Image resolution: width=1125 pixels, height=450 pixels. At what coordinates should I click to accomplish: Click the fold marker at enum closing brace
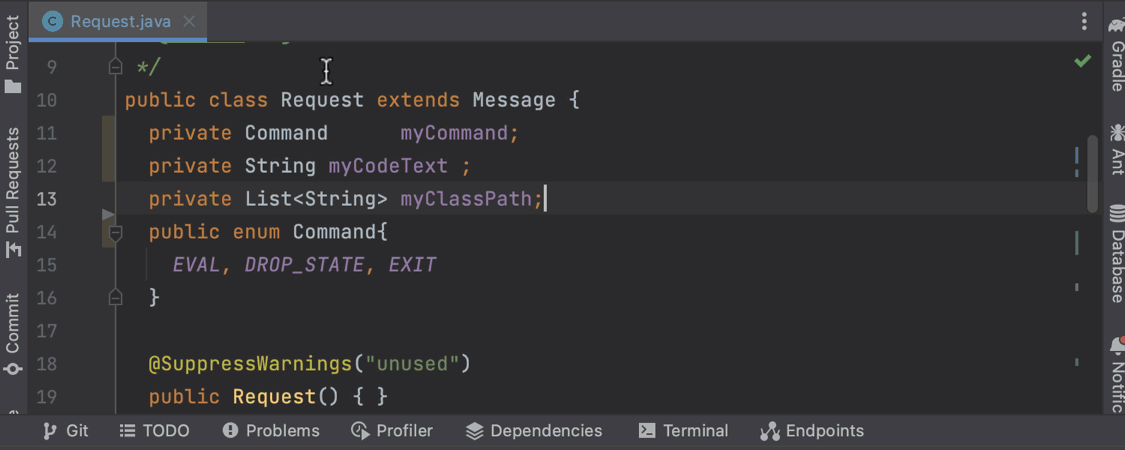tap(115, 297)
